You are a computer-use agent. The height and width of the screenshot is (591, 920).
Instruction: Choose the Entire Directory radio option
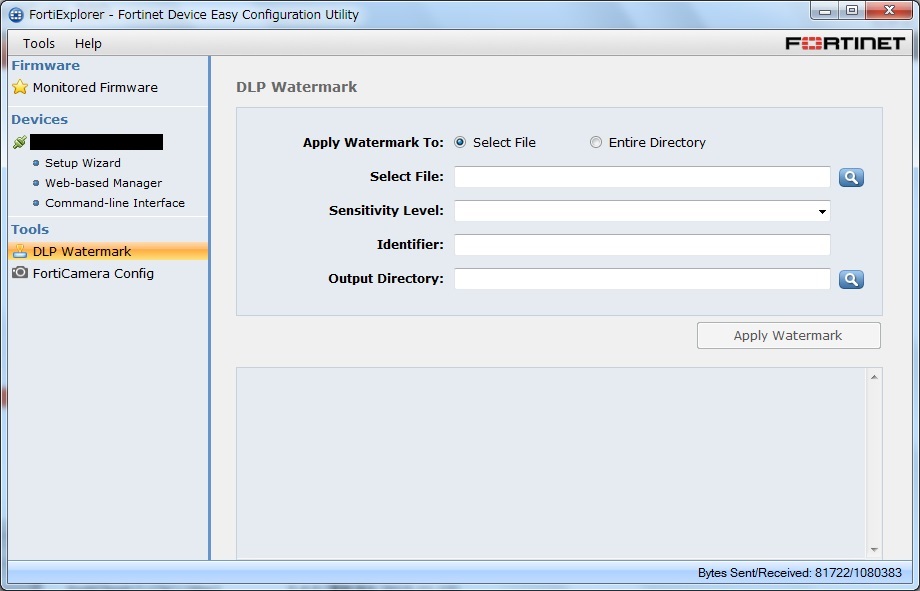click(x=596, y=143)
